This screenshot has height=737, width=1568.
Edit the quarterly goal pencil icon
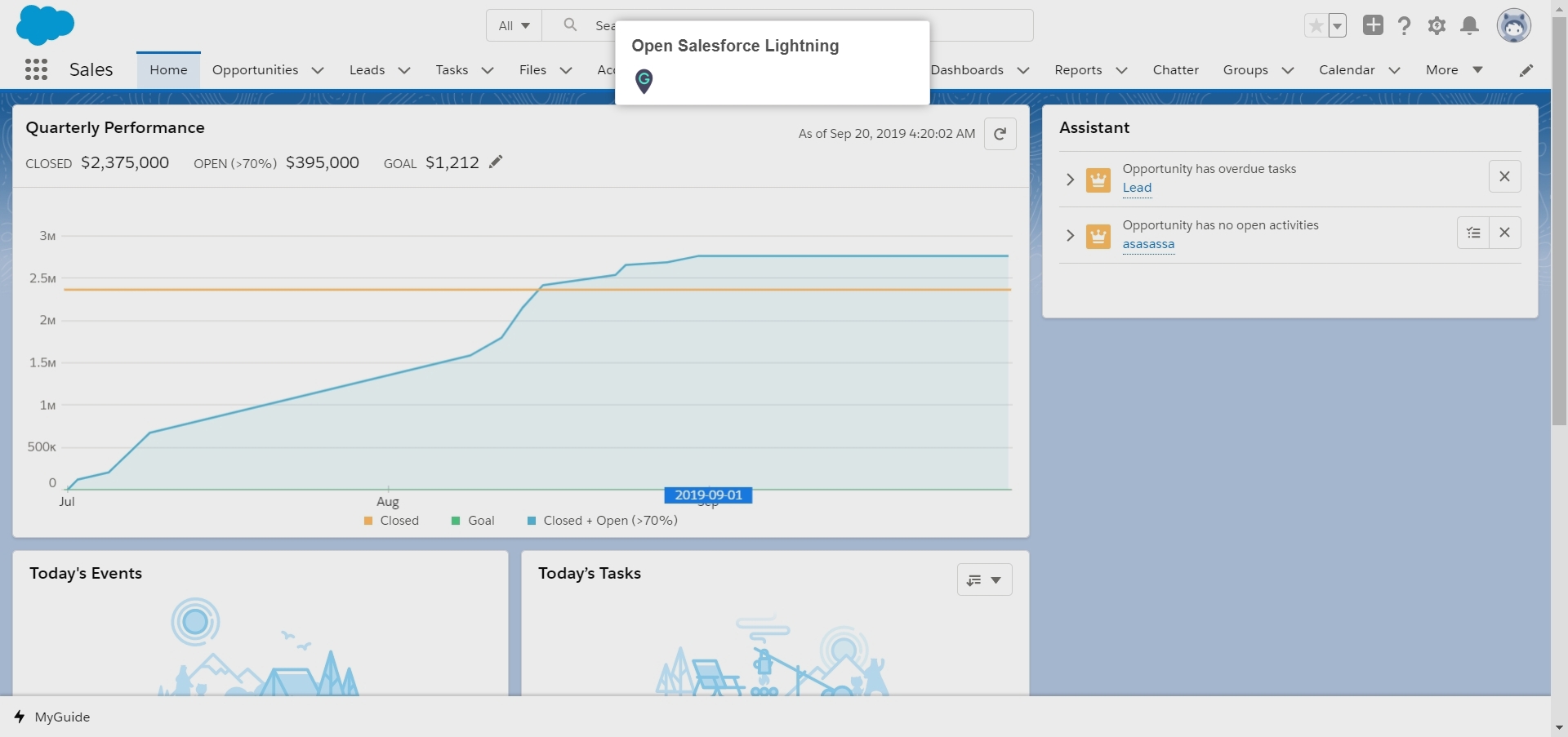coord(496,162)
